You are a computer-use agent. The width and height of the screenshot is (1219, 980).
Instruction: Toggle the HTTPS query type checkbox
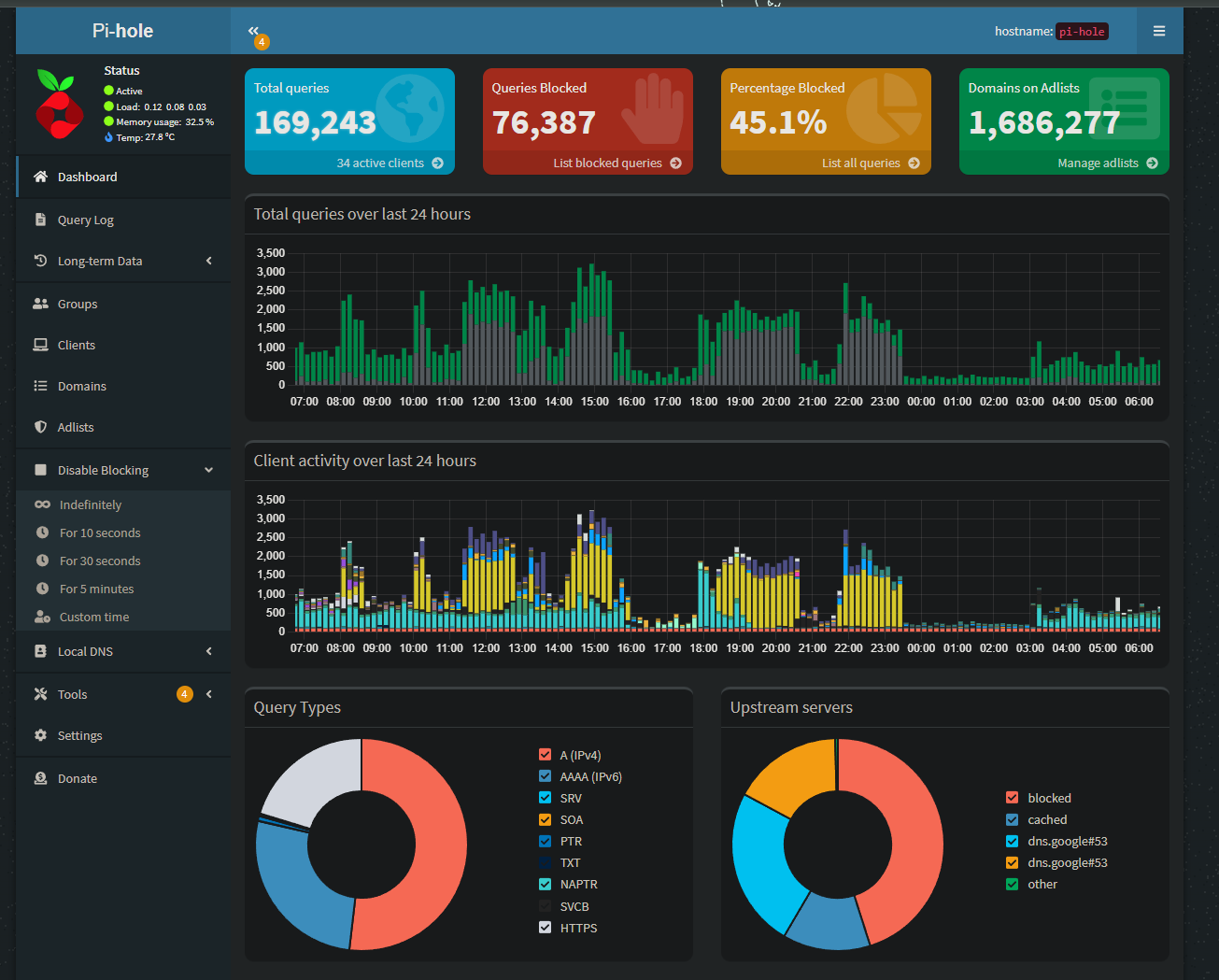(545, 928)
